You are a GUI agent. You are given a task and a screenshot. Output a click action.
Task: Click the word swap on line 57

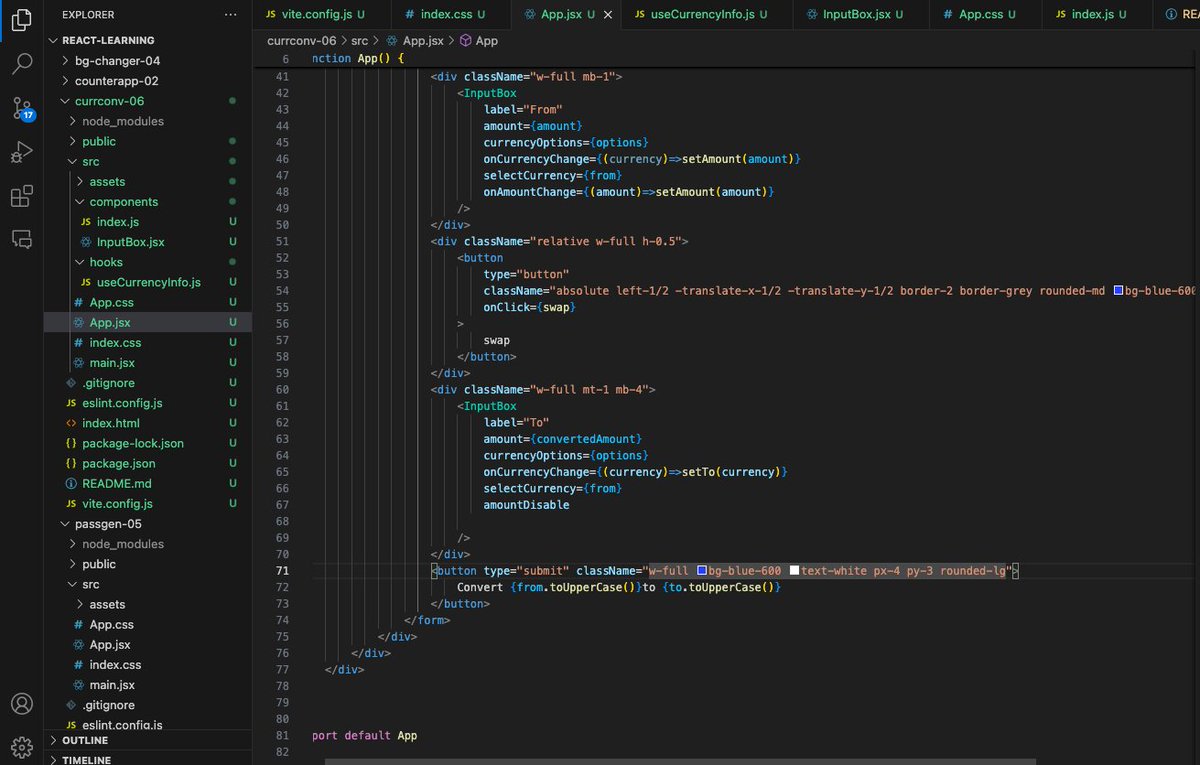pos(497,340)
